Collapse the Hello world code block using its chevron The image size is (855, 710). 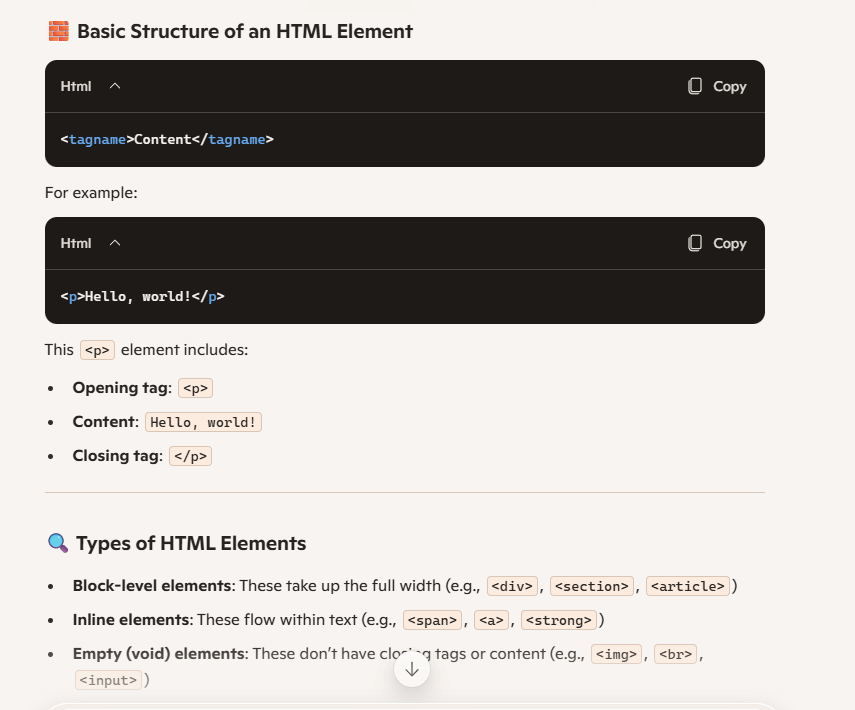[115, 243]
